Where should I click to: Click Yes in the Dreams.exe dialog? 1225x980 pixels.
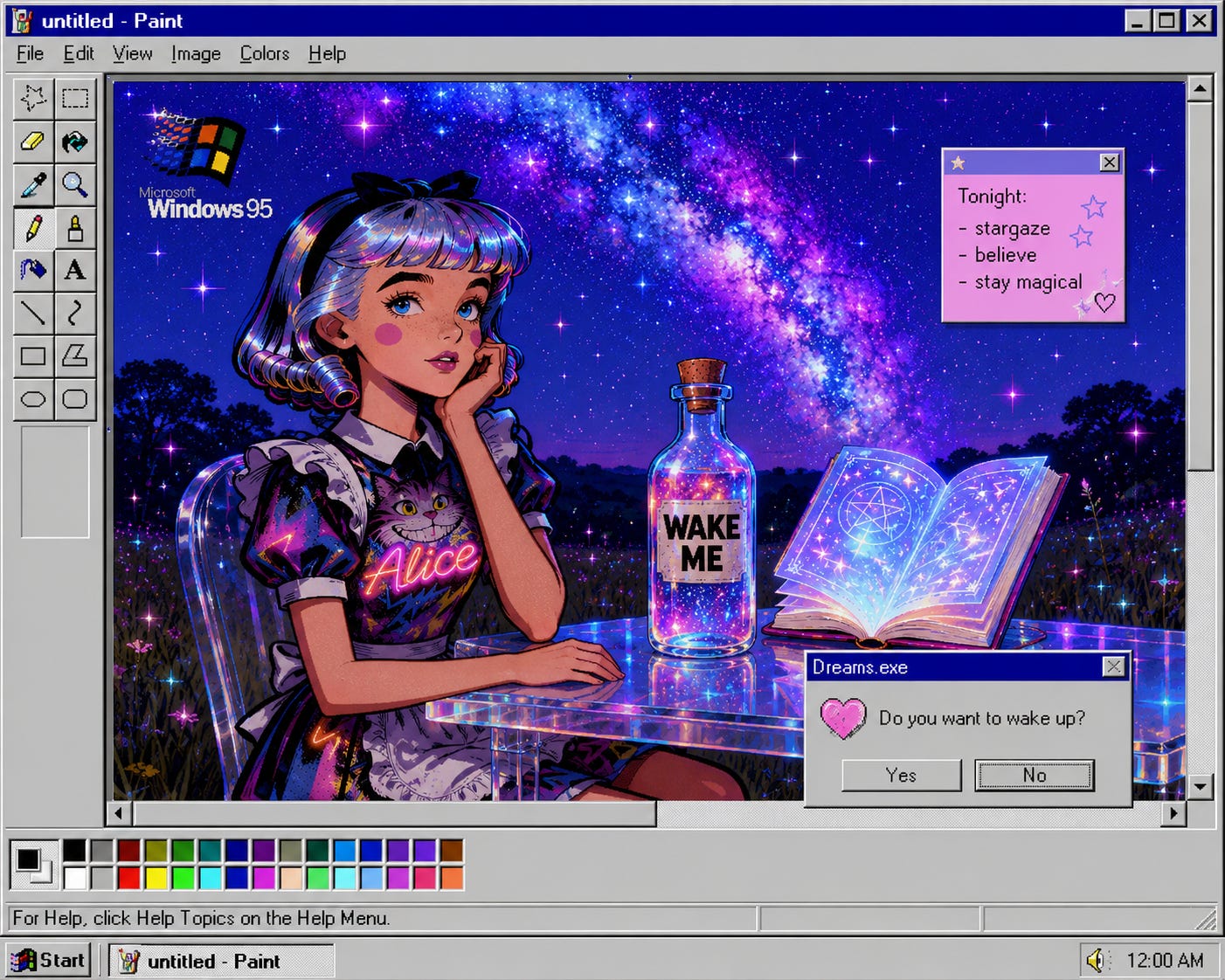(901, 776)
